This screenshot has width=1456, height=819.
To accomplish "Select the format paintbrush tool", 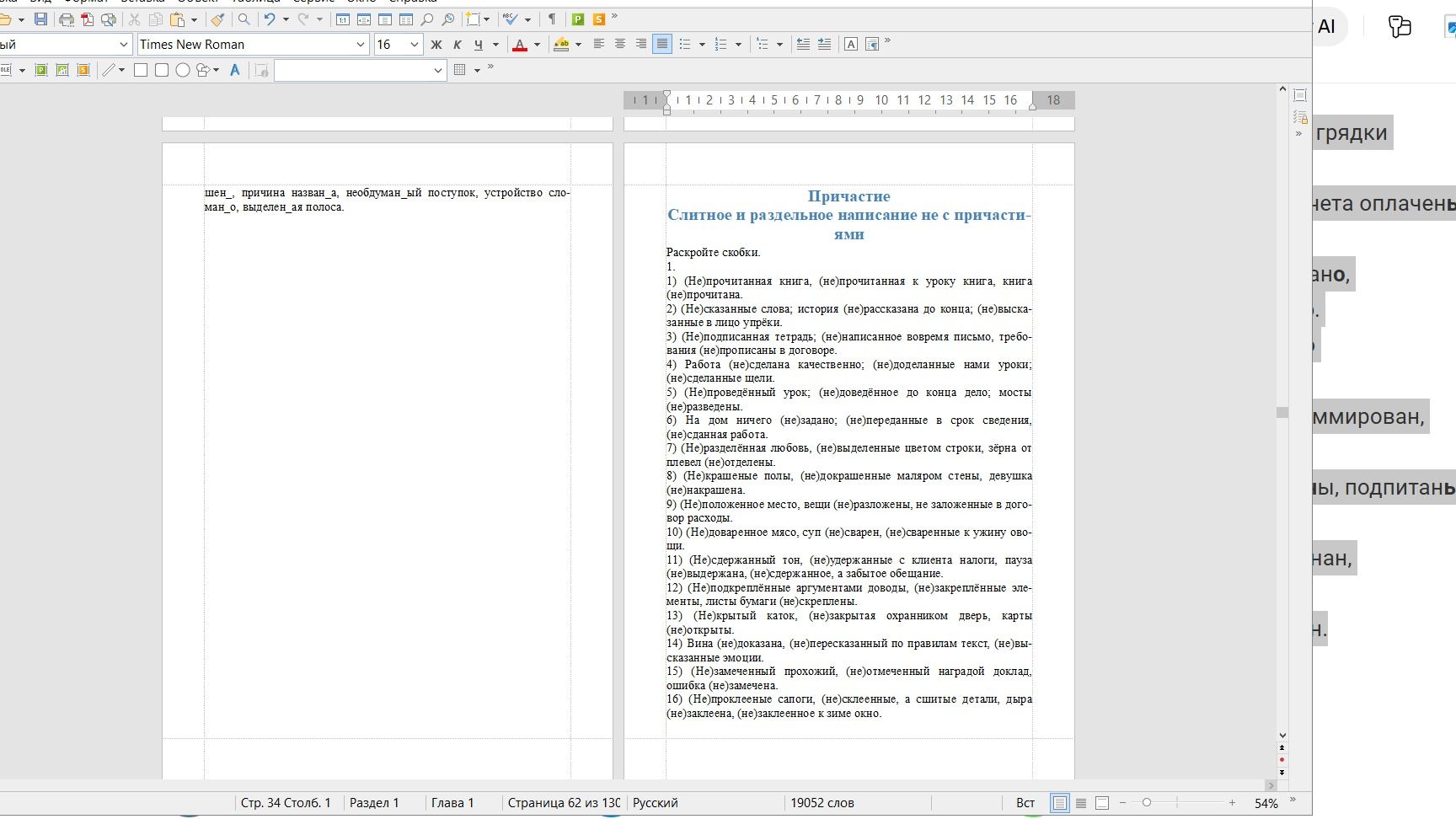I will click(x=217, y=19).
